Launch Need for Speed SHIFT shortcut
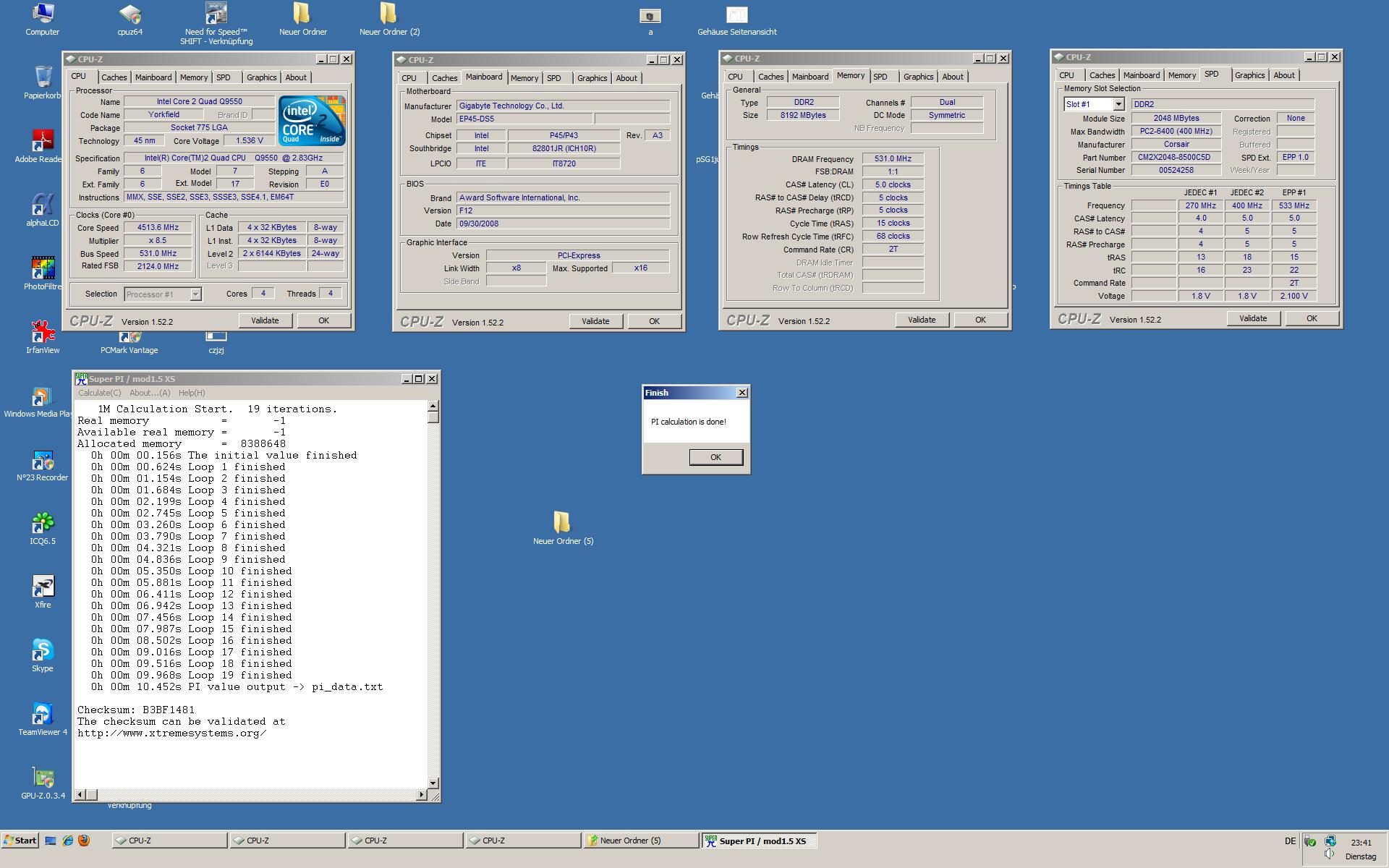 point(216,23)
